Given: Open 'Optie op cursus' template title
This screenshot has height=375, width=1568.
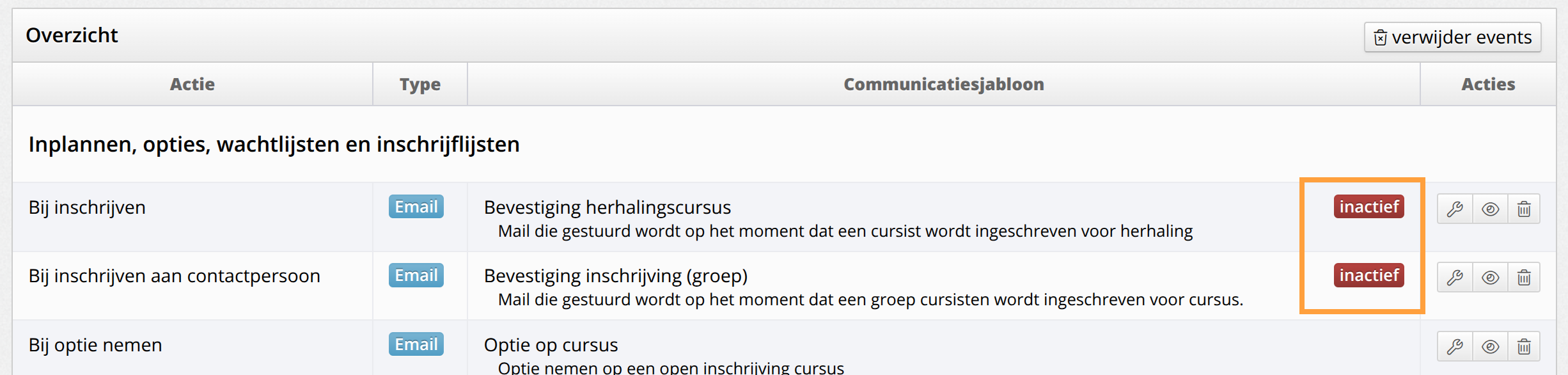Looking at the screenshot, I should point(551,345).
